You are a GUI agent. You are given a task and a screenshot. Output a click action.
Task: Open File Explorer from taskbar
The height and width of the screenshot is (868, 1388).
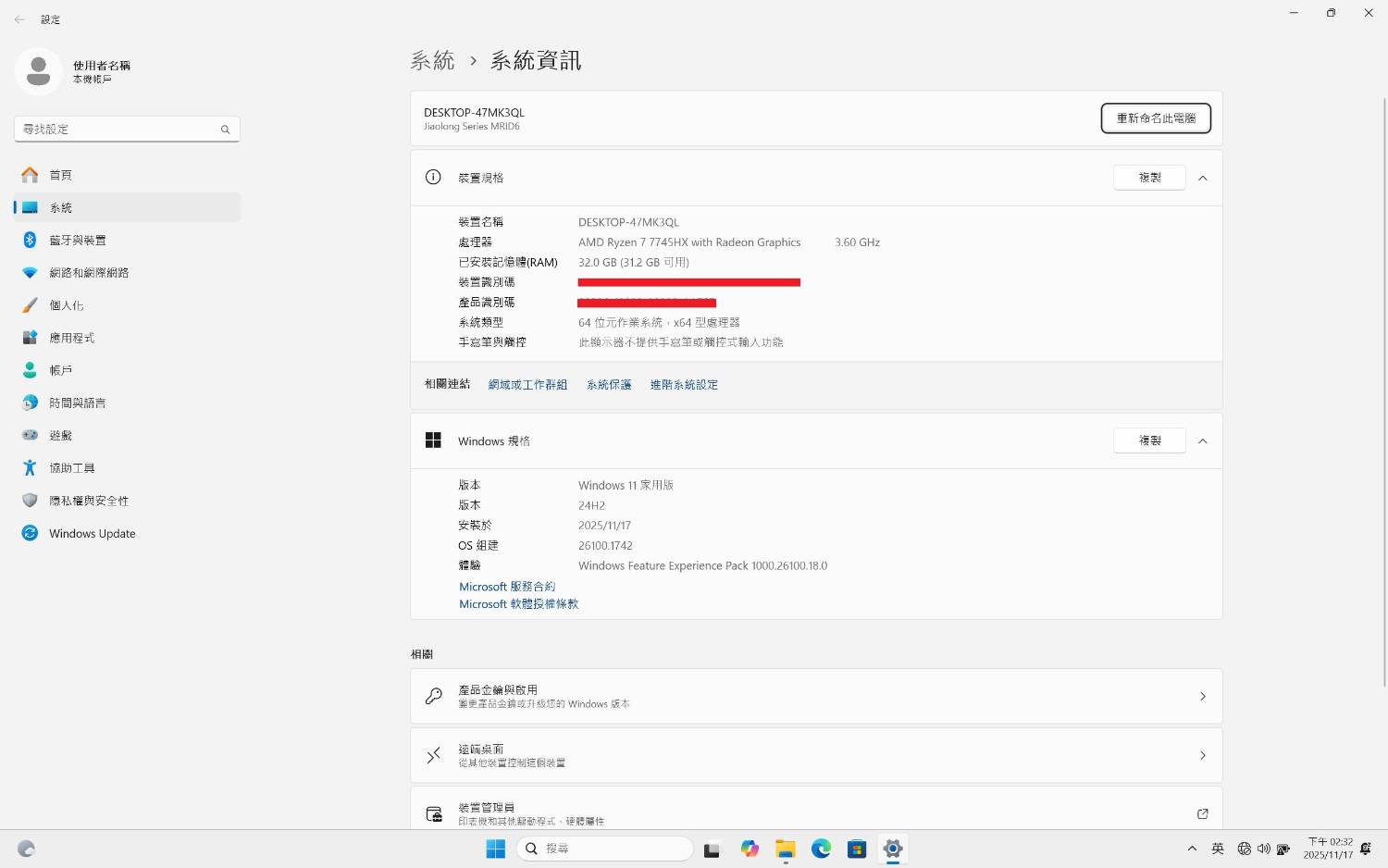(x=786, y=849)
